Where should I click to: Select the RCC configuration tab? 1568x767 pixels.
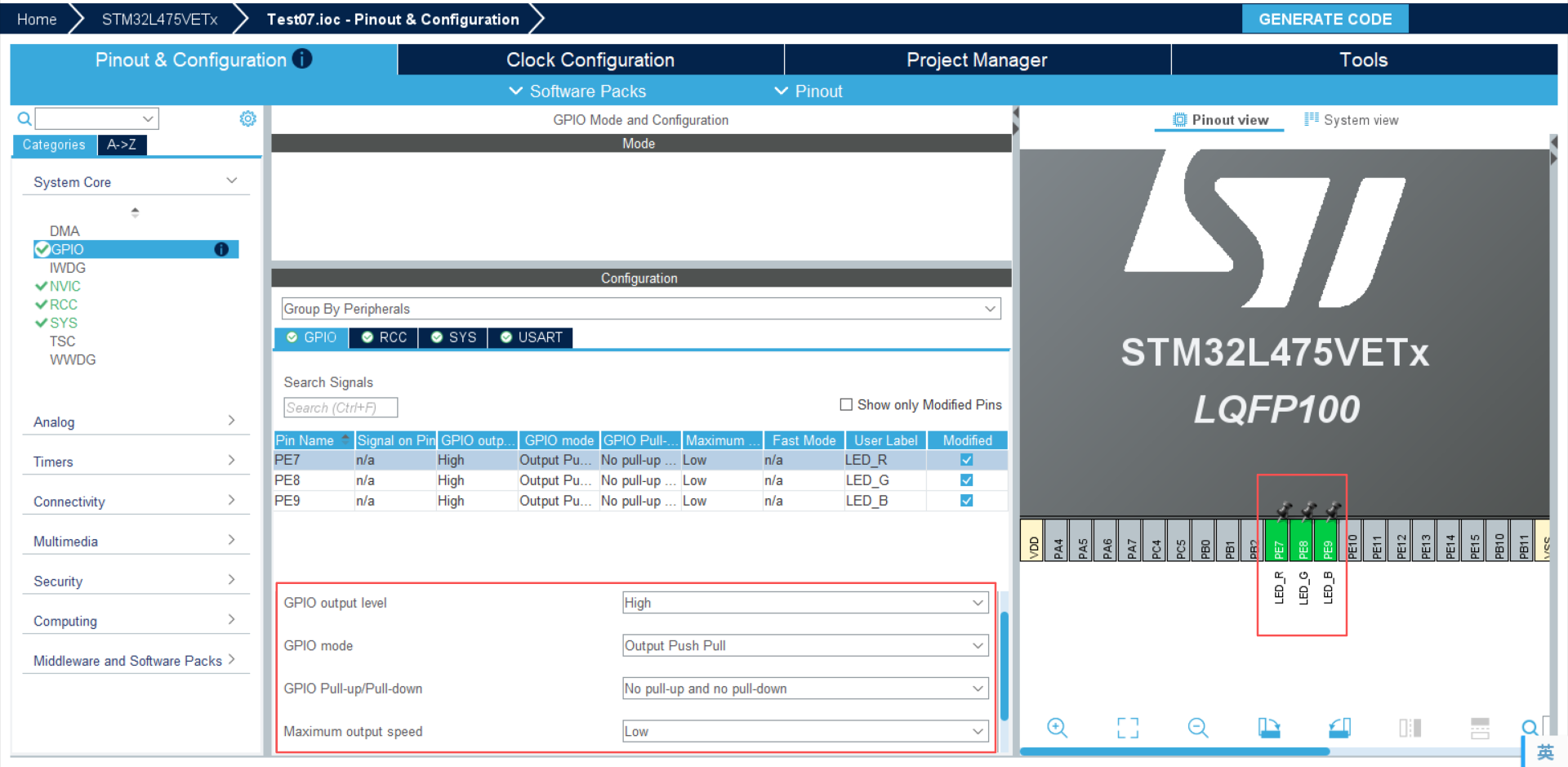coord(384,337)
